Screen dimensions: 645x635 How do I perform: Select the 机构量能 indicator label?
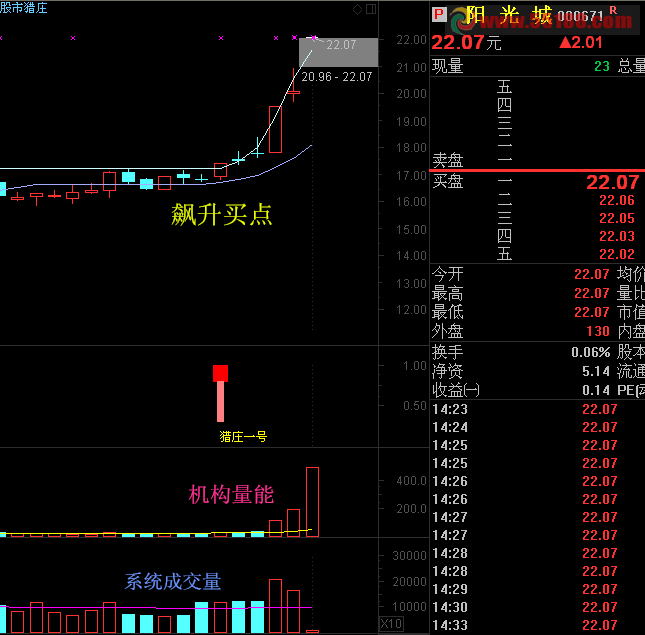(x=231, y=494)
